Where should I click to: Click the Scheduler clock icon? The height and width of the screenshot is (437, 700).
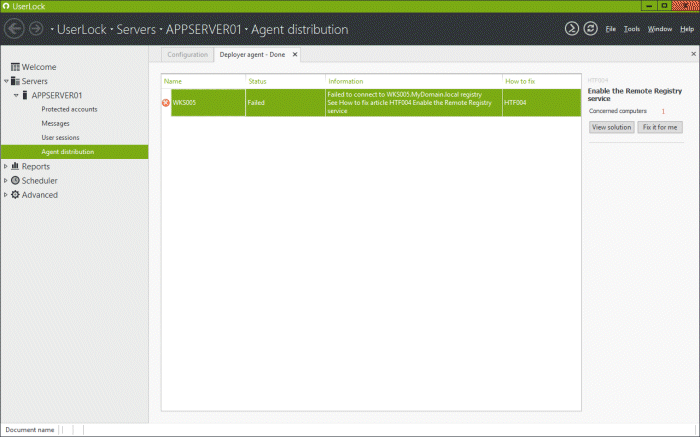(x=15, y=180)
